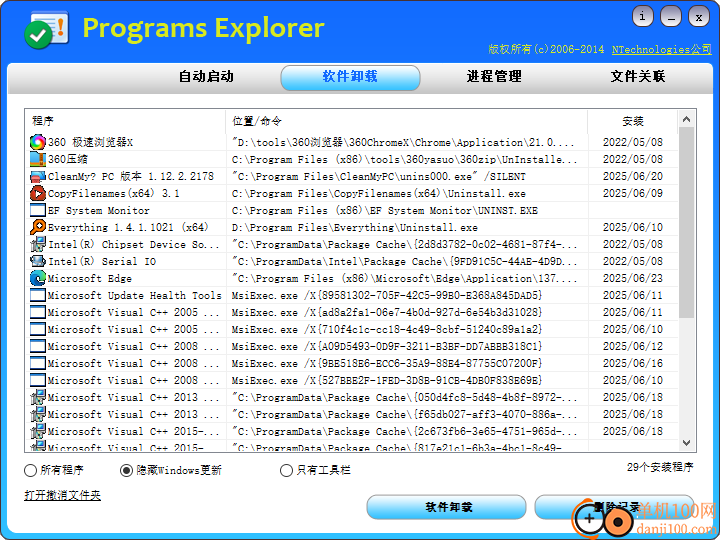720x540 pixels.
Task: Click the Microsoft Edge icon
Action: (x=38, y=278)
